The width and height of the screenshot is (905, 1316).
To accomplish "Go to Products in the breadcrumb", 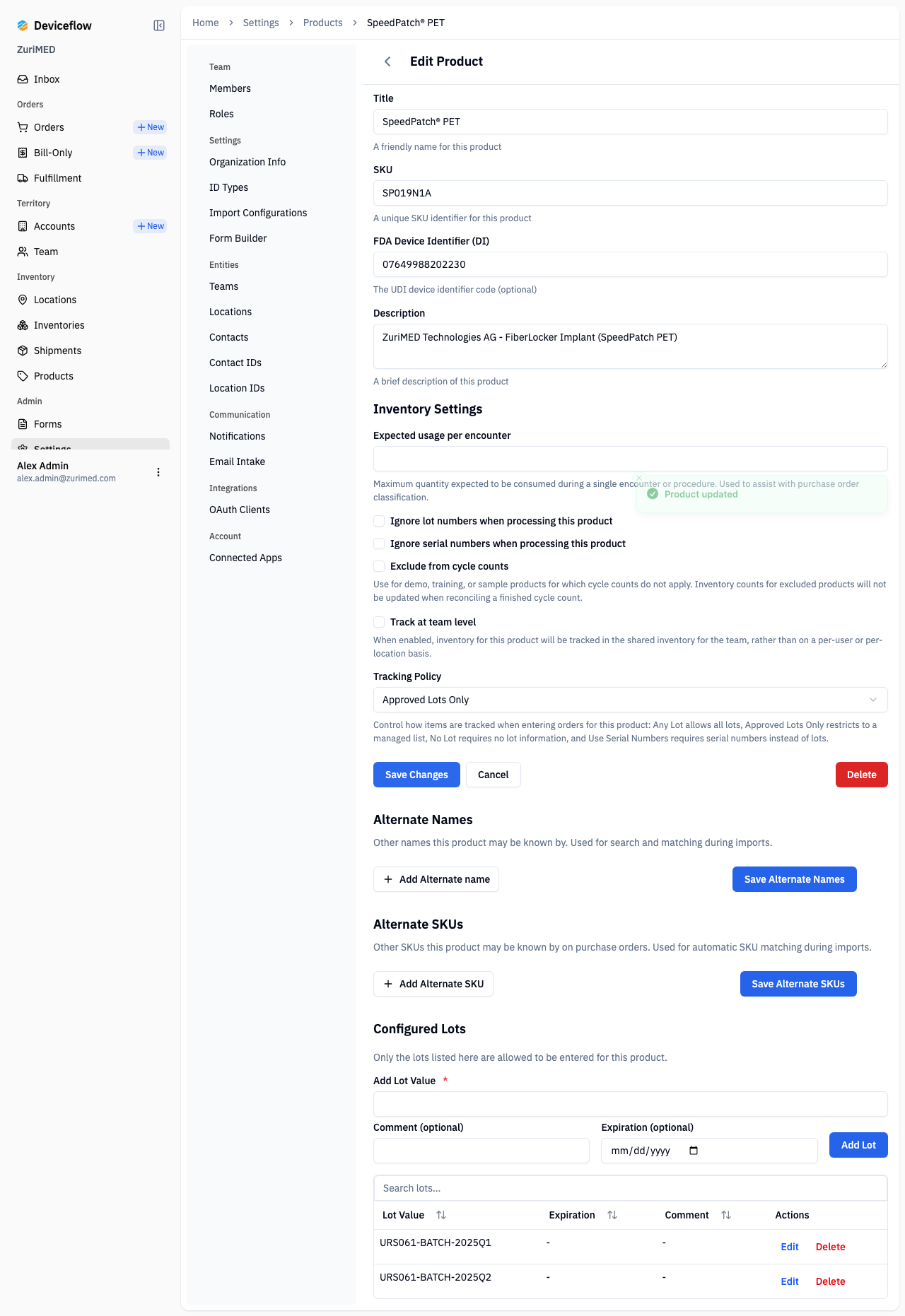I will [322, 23].
